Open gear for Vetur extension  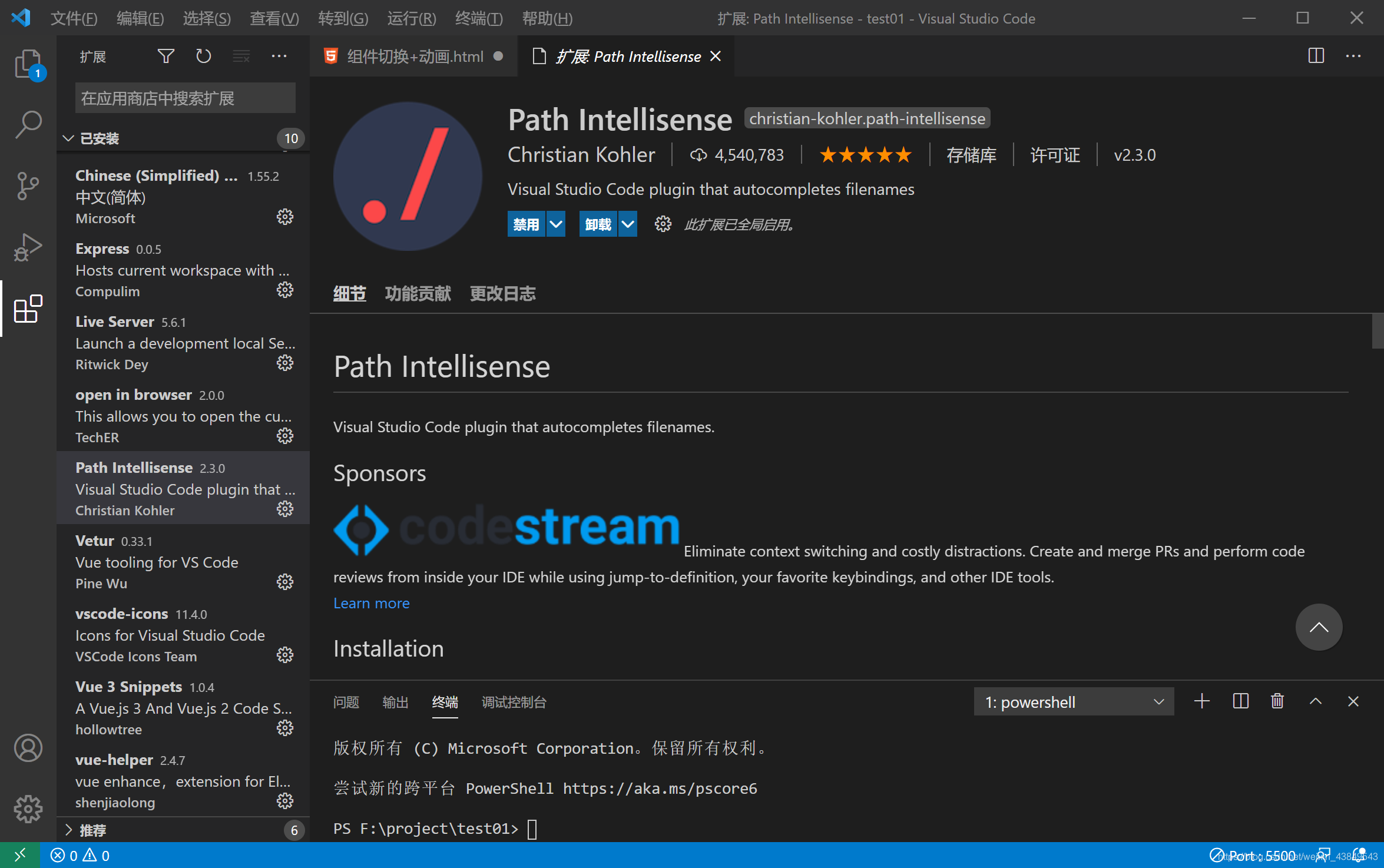285,582
